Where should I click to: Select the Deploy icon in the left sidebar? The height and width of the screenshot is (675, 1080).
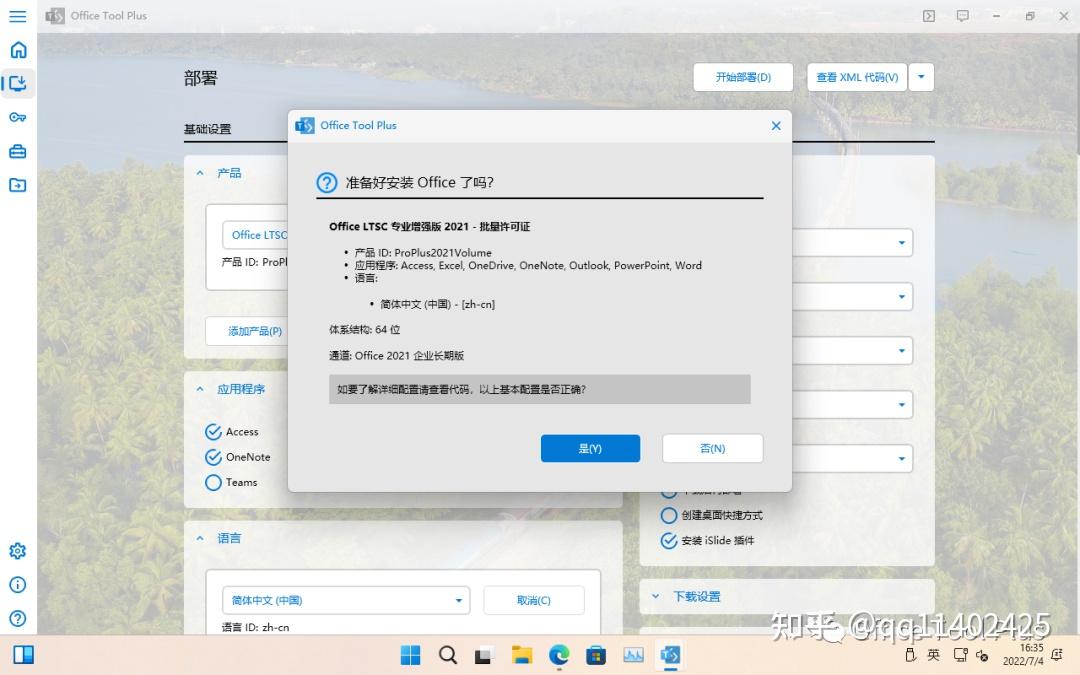[x=17, y=84]
